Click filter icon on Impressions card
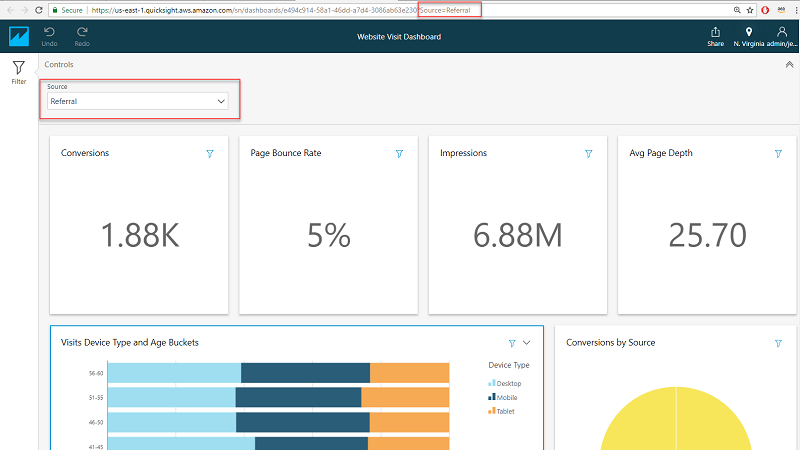The height and width of the screenshot is (450, 800). pyautogui.click(x=588, y=154)
